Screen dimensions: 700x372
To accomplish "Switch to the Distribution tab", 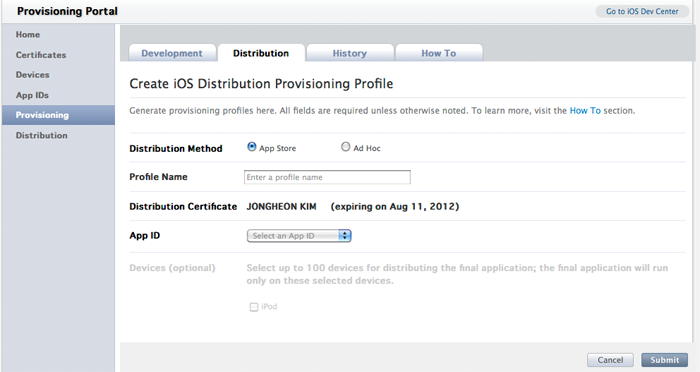I will 261,53.
